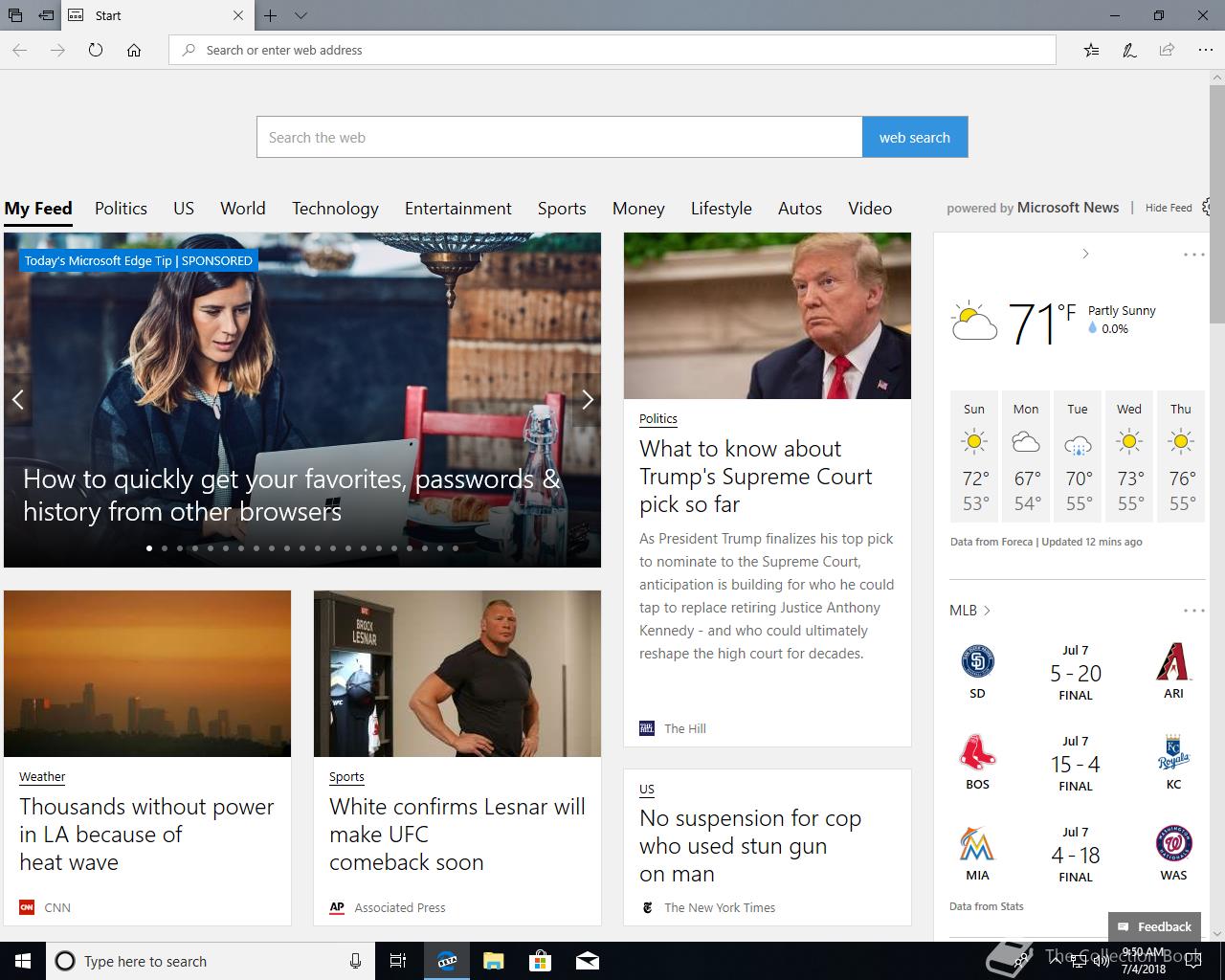Open the favorites and passwords import headline
Image resolution: width=1225 pixels, height=980 pixels.
pyautogui.click(x=292, y=495)
